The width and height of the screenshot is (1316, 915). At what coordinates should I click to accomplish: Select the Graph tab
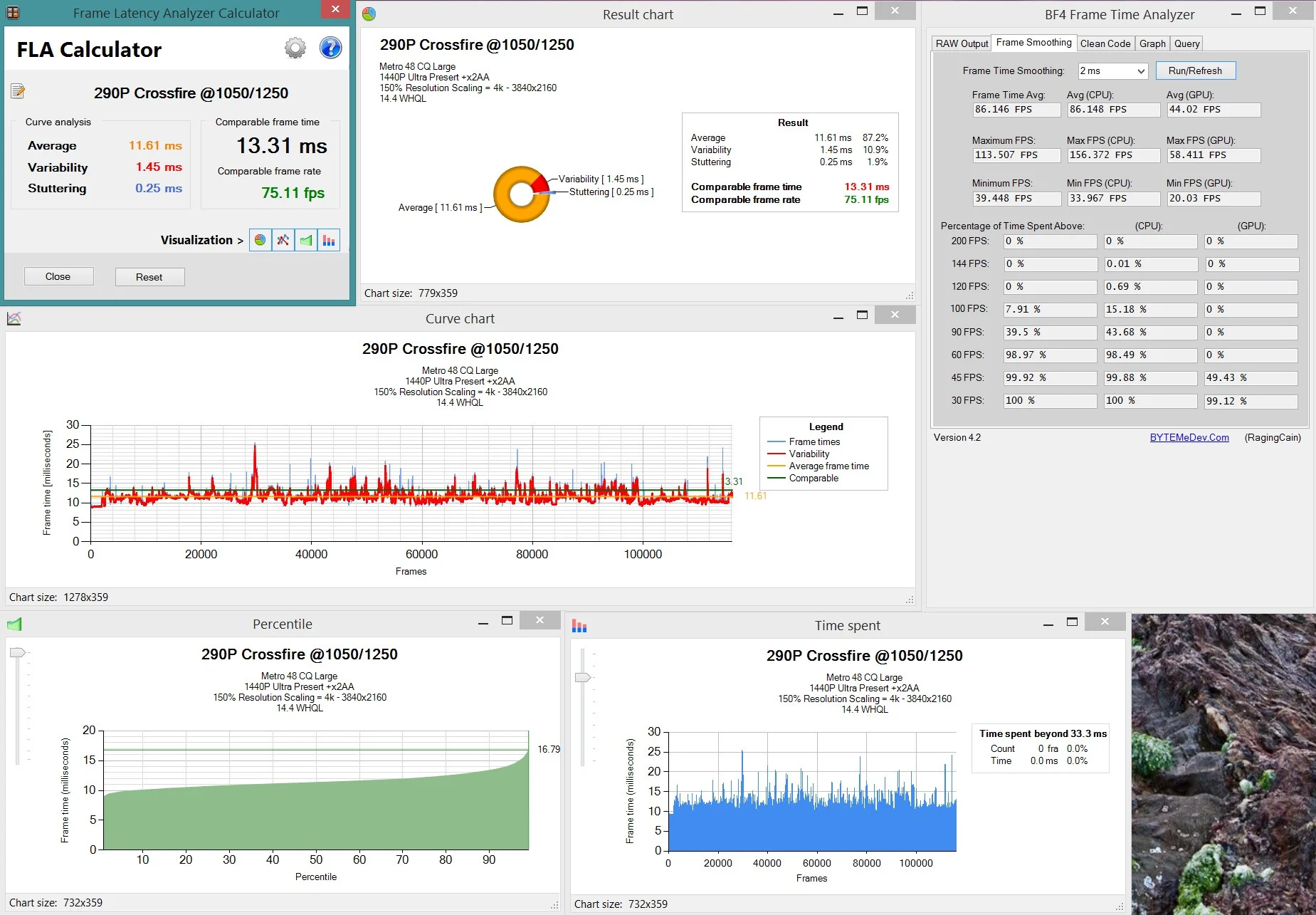[1152, 43]
